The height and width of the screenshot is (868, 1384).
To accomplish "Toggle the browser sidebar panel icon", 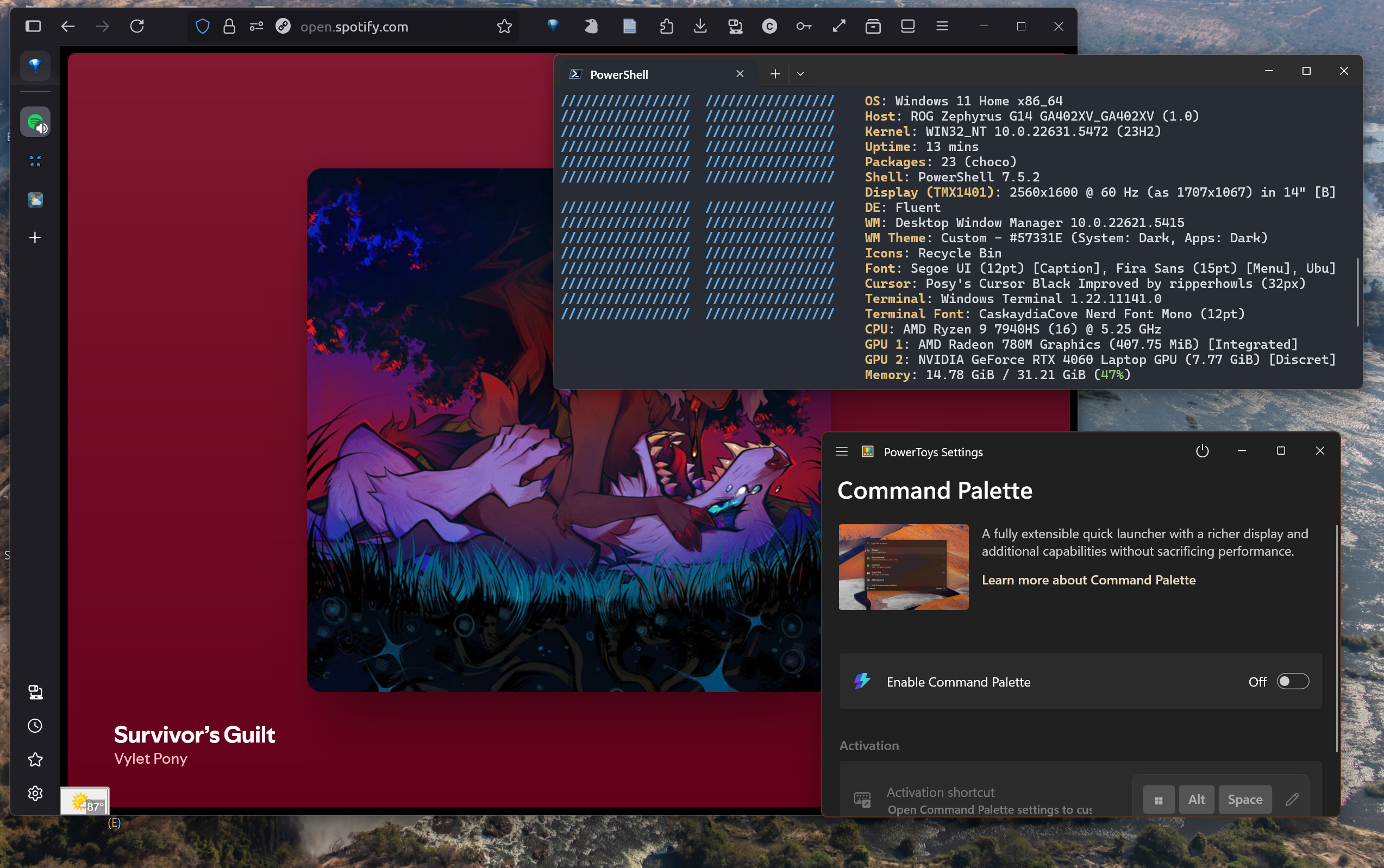I will [33, 27].
